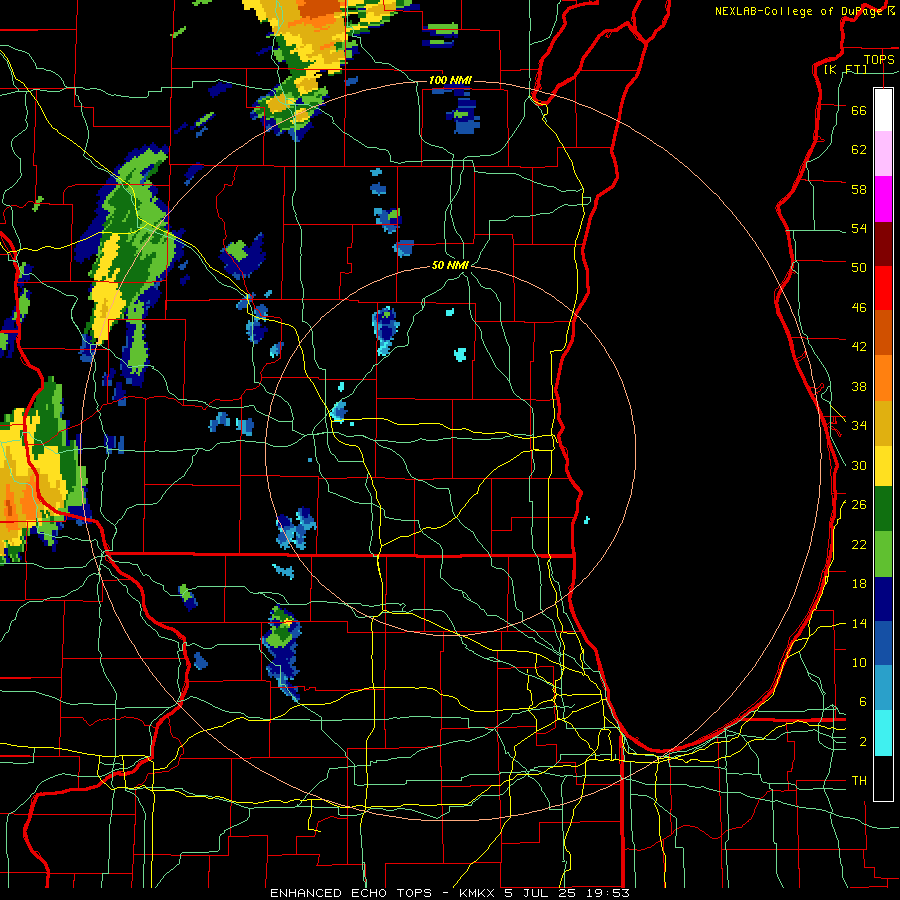Viewport: 900px width, 900px height.
Task: Select the magenta legend swatch
Action: click(883, 199)
